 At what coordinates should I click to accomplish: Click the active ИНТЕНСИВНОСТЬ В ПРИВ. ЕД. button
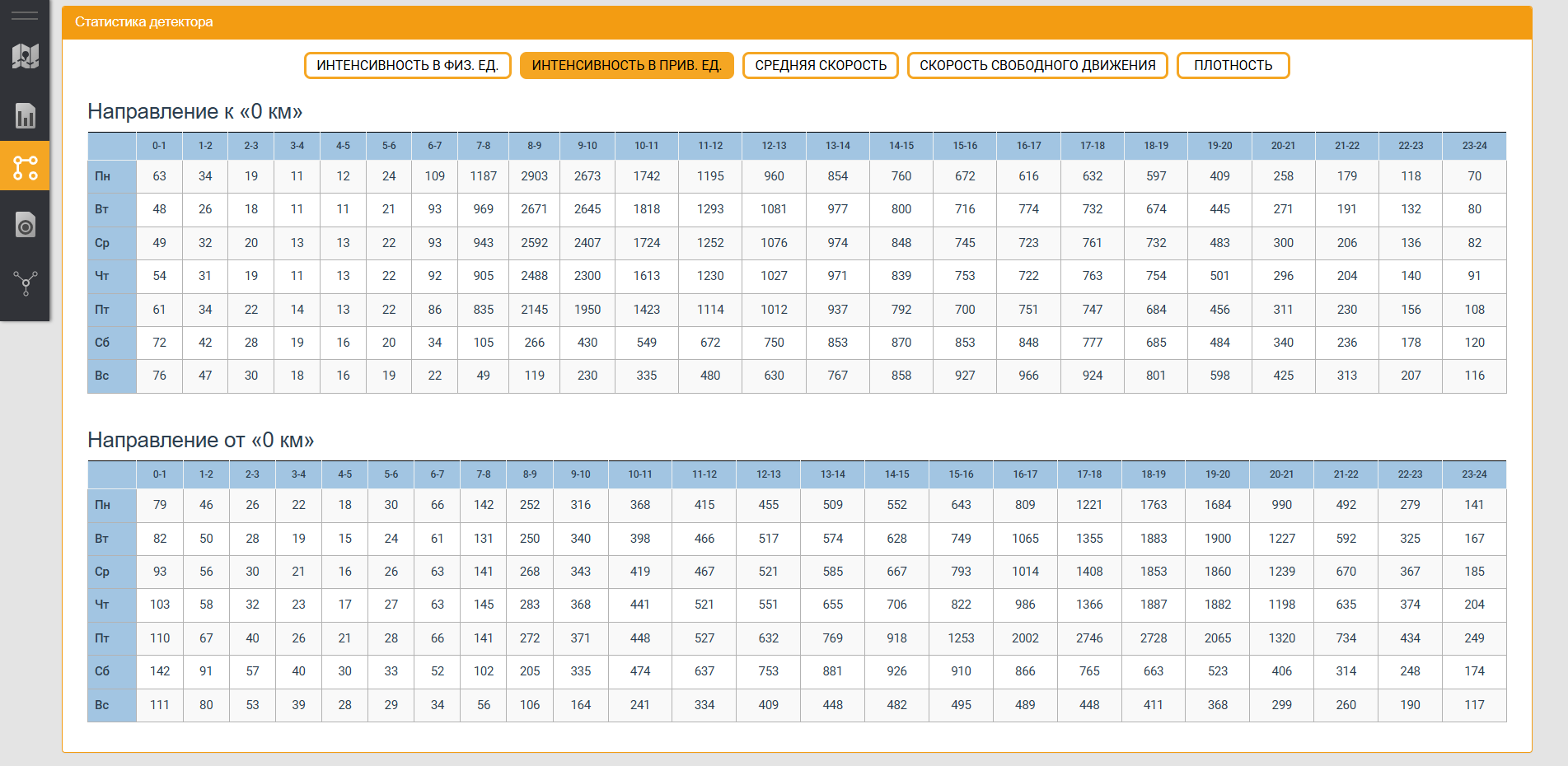pyautogui.click(x=626, y=65)
